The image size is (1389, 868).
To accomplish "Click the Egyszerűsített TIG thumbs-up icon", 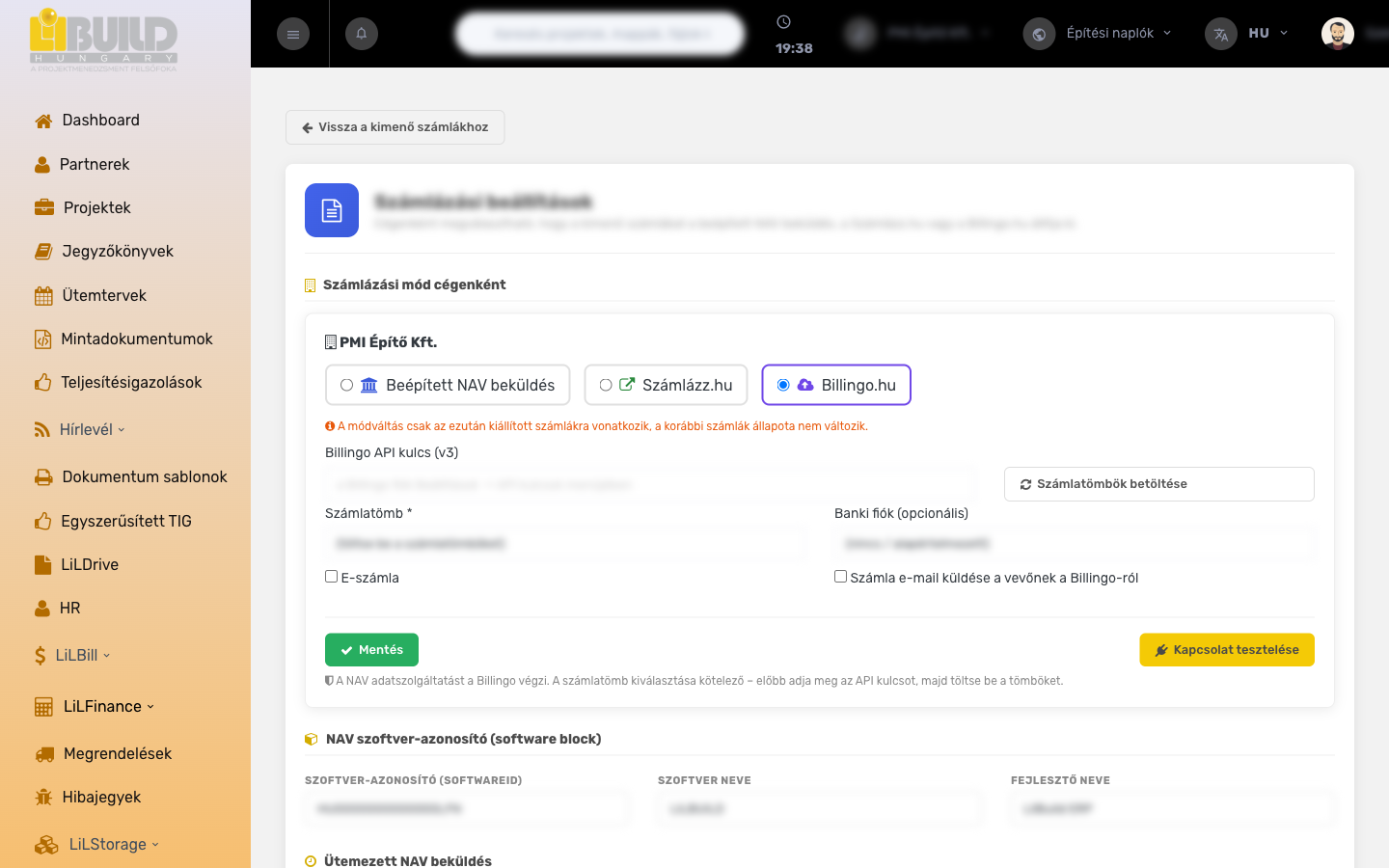I will [x=42, y=522].
